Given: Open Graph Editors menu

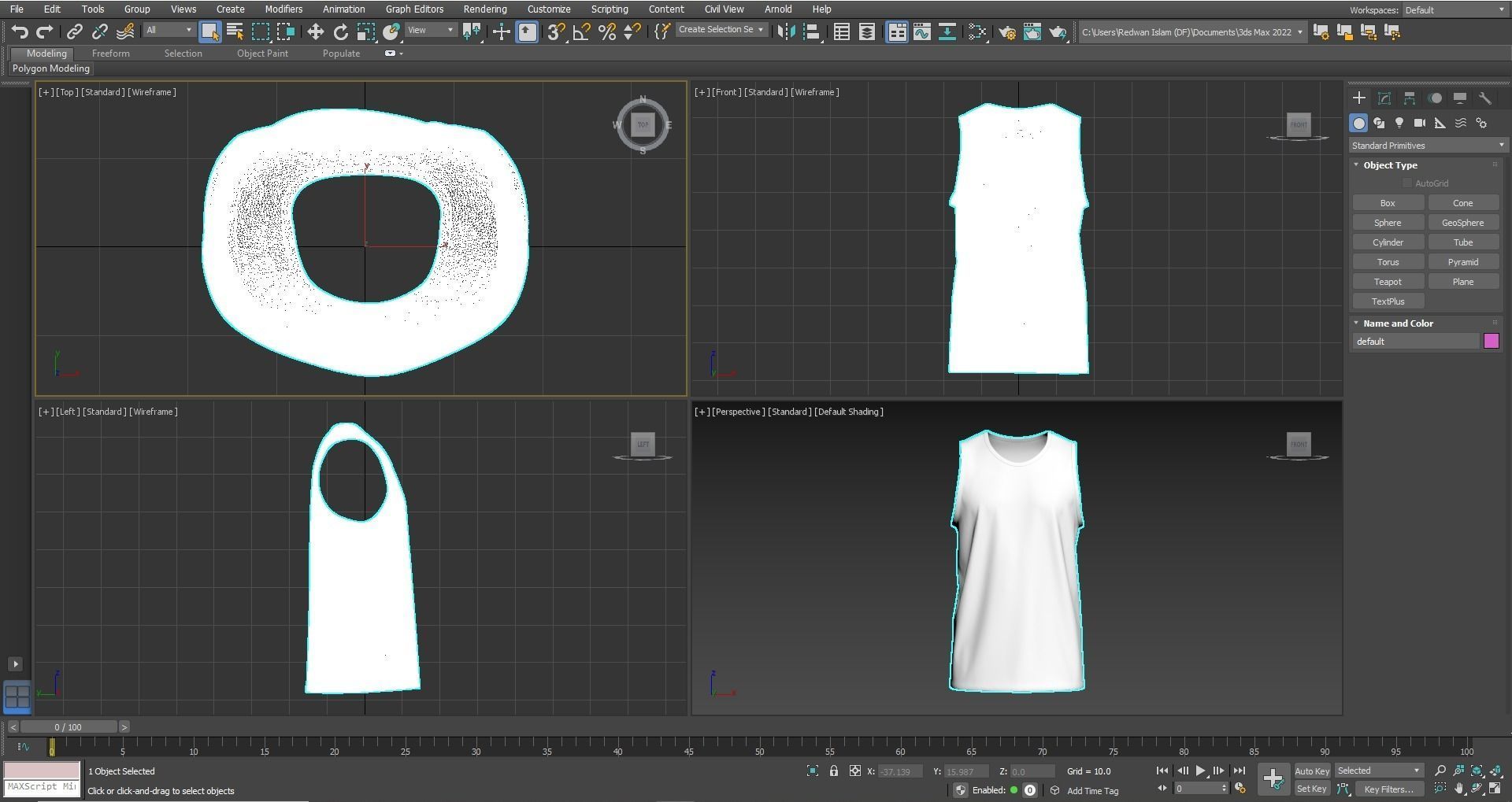Looking at the screenshot, I should 414,9.
